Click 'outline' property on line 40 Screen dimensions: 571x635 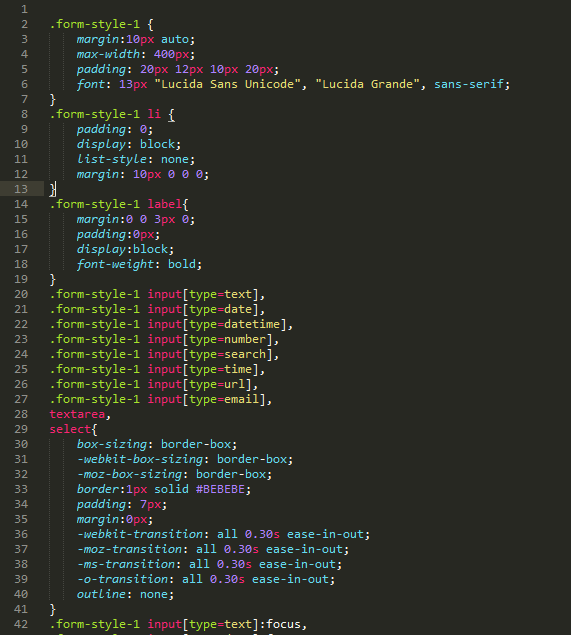click(x=101, y=594)
